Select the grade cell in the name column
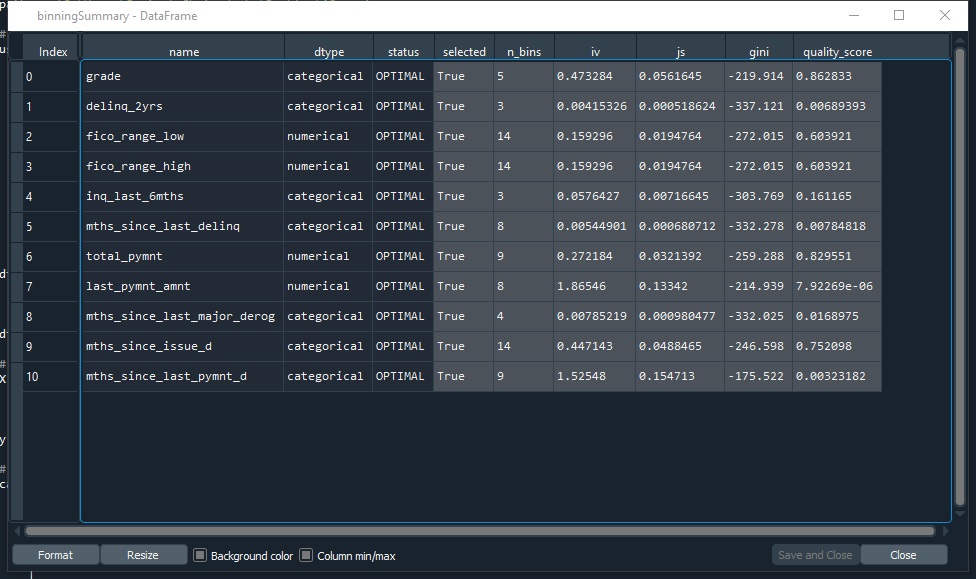976x579 pixels. click(184, 76)
